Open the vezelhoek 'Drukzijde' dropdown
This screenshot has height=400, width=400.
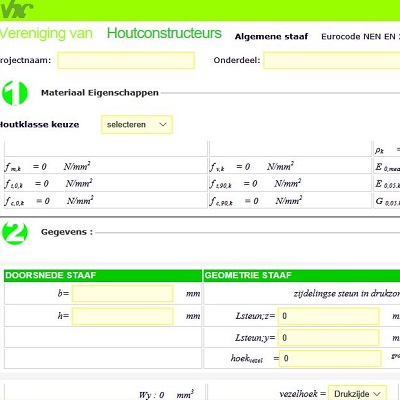tap(357, 393)
